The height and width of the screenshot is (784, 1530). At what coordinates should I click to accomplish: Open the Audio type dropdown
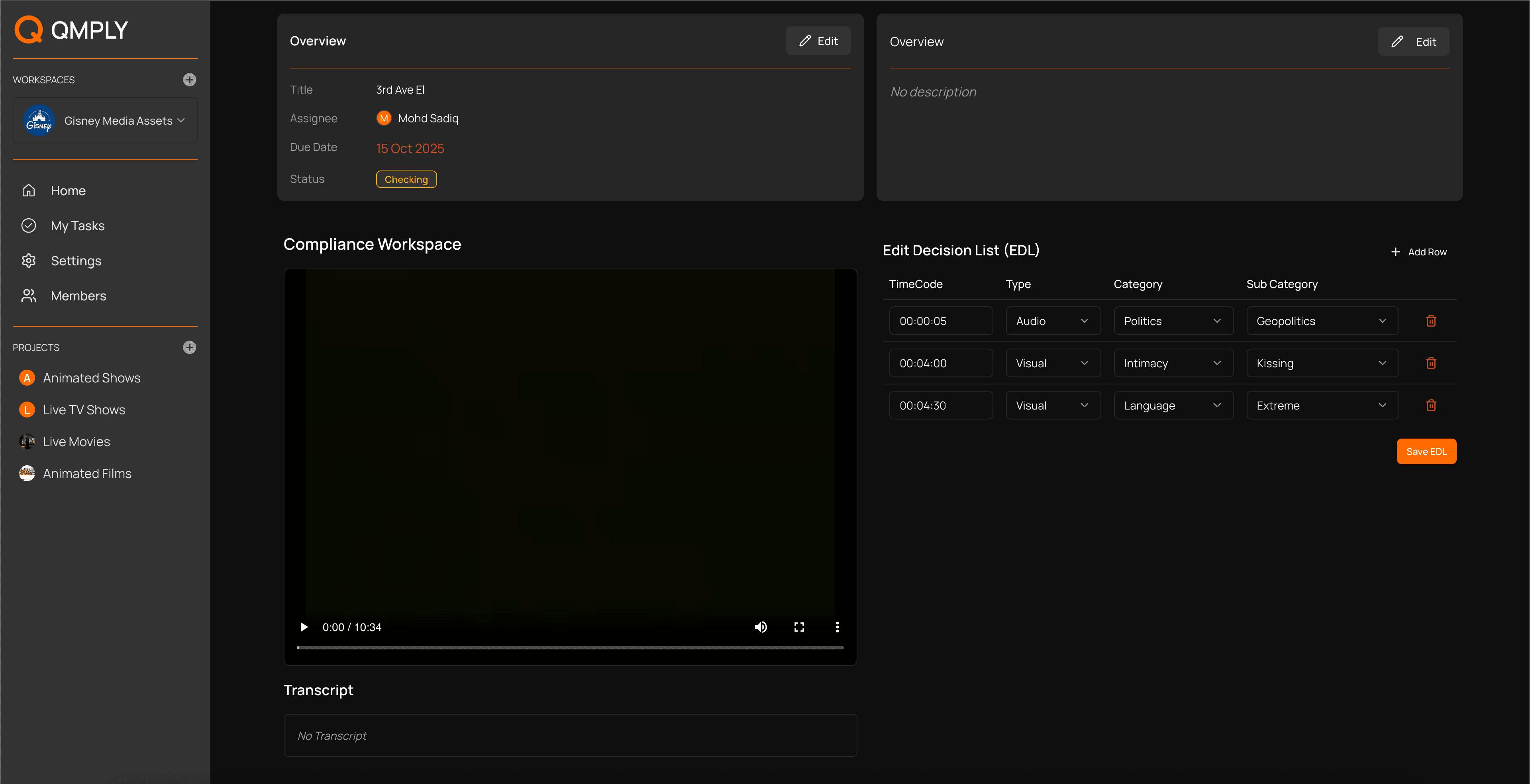point(1052,321)
